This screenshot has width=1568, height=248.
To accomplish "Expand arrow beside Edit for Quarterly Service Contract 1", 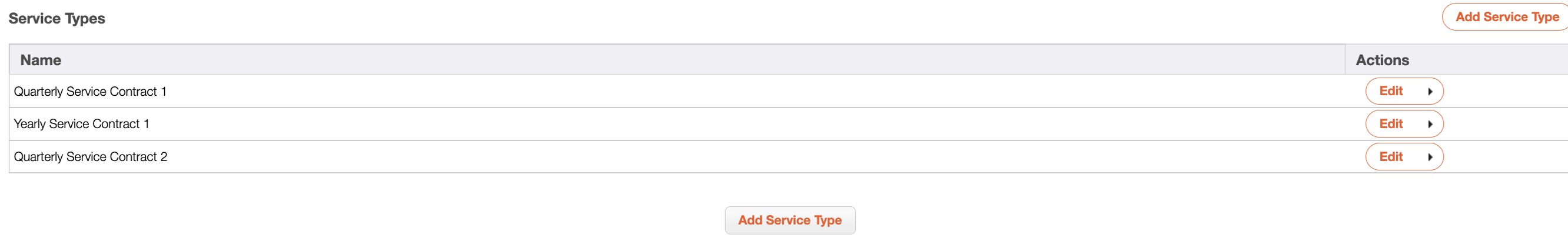I will click(1430, 91).
